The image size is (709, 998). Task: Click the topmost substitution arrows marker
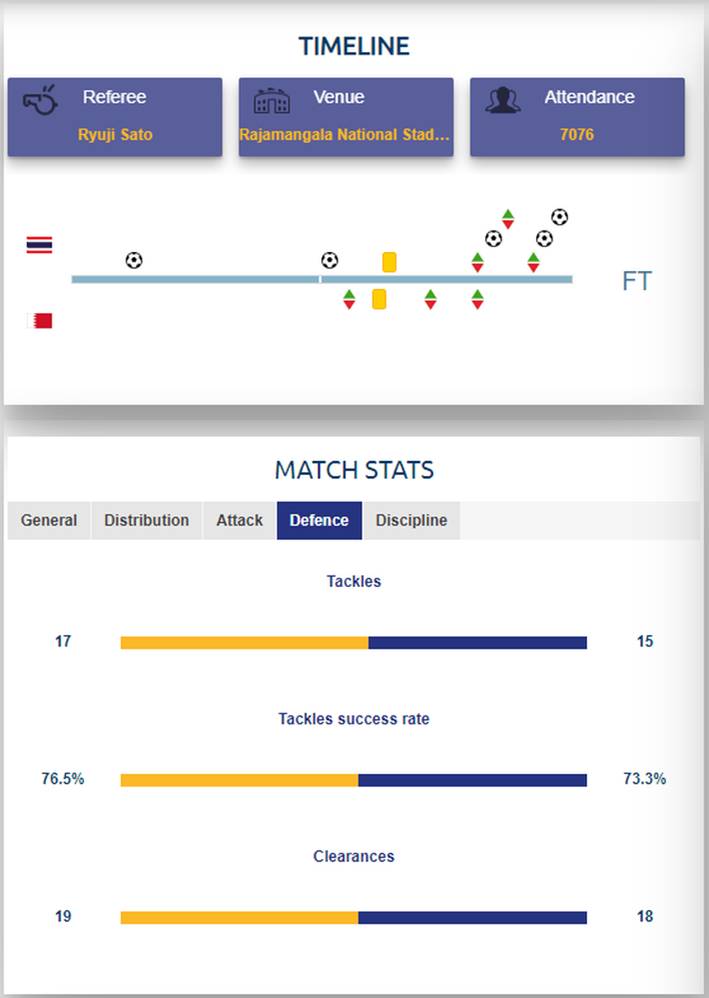click(508, 219)
